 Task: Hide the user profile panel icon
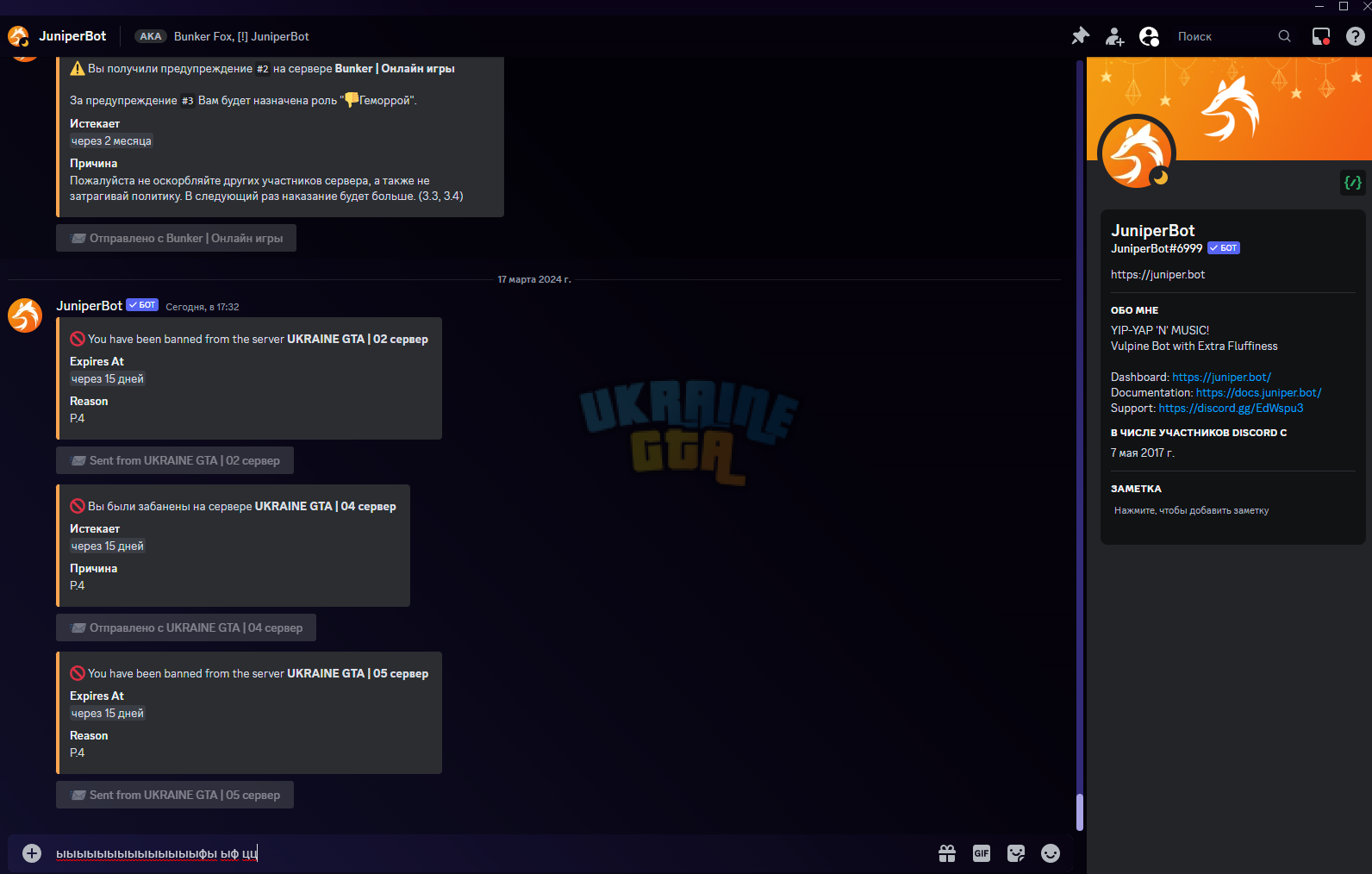point(1149,36)
